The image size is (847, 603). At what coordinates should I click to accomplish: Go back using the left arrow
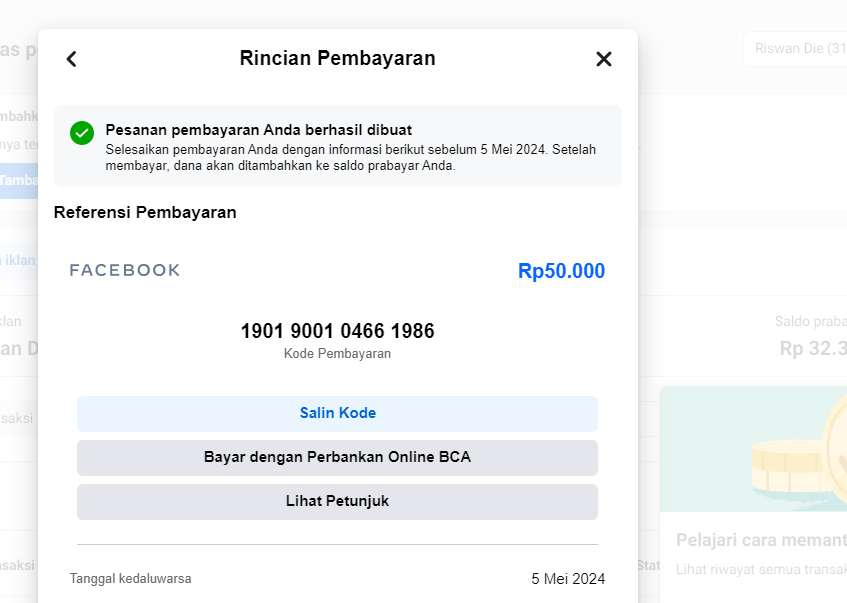click(71, 59)
